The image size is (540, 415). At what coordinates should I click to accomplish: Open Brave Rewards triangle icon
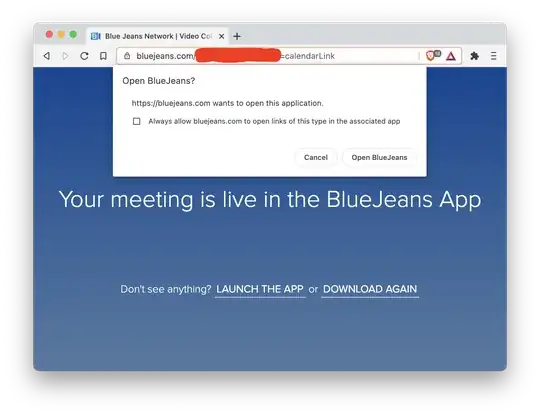(451, 56)
